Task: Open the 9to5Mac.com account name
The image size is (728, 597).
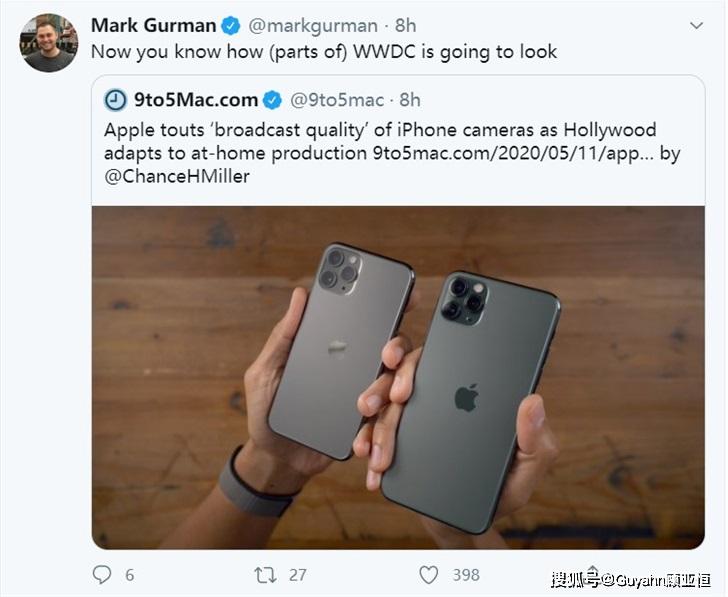Action: click(x=195, y=100)
